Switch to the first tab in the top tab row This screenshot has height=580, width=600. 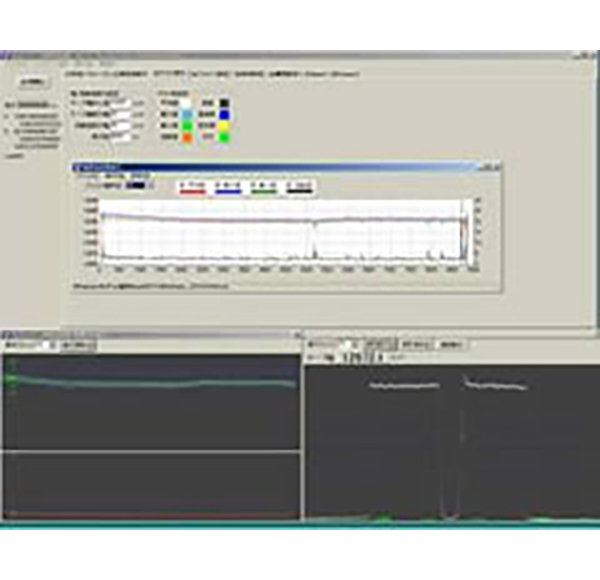104,74
